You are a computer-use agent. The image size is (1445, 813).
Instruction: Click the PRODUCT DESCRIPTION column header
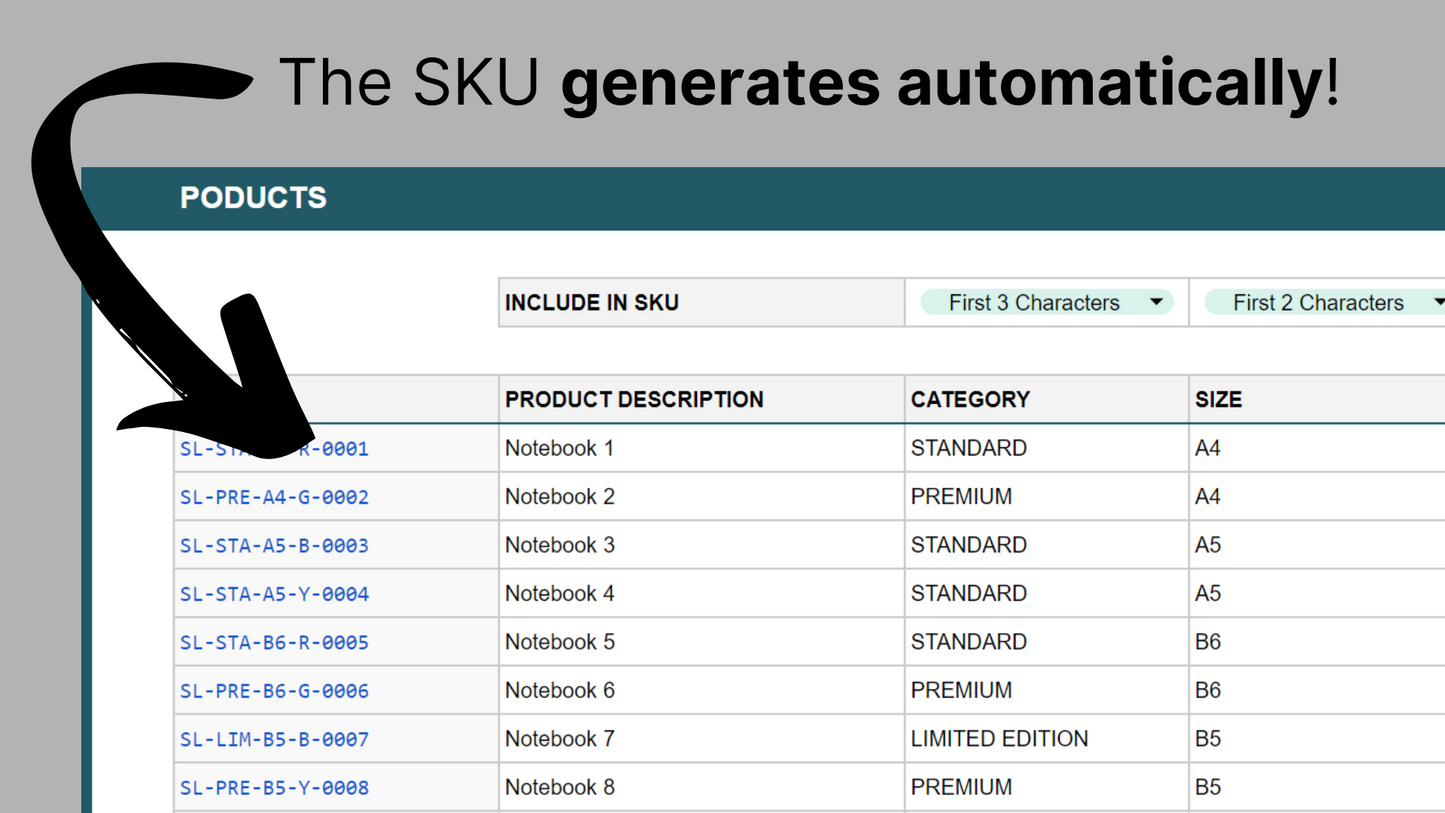(x=634, y=399)
